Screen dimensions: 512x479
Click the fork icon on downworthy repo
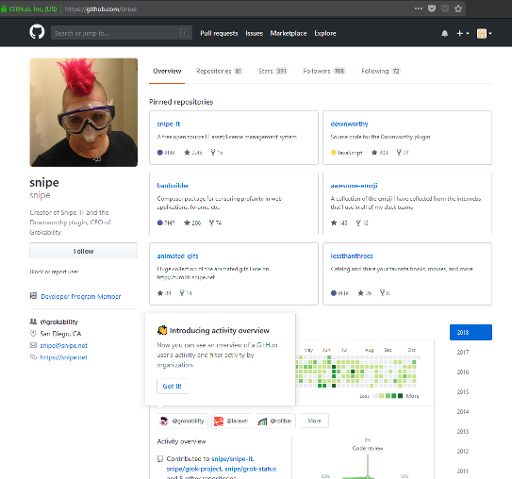(399, 152)
